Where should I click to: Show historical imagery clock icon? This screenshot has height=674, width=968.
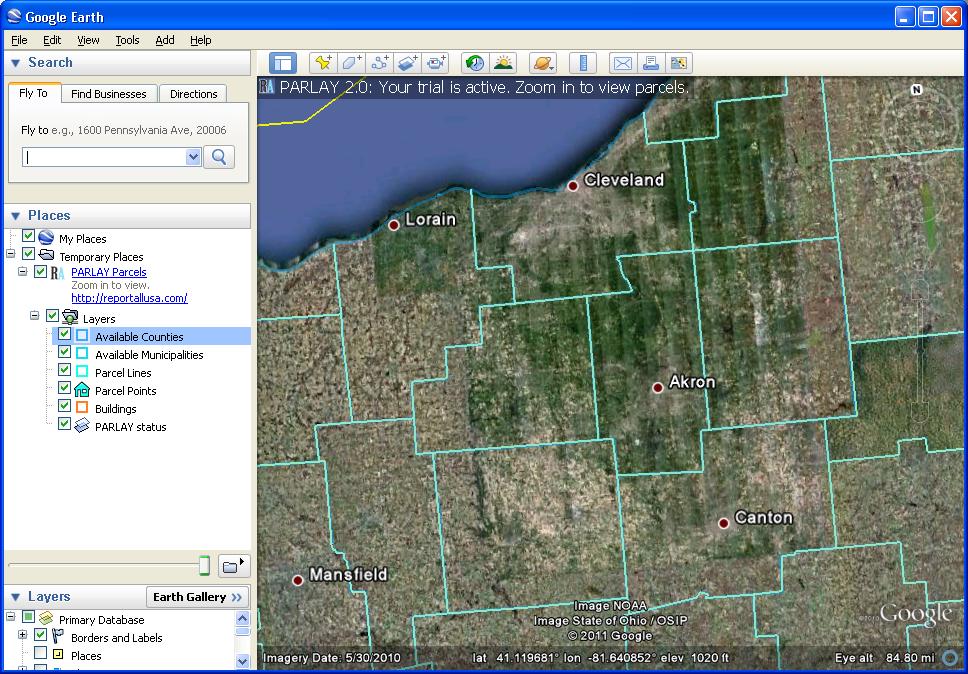pyautogui.click(x=475, y=63)
